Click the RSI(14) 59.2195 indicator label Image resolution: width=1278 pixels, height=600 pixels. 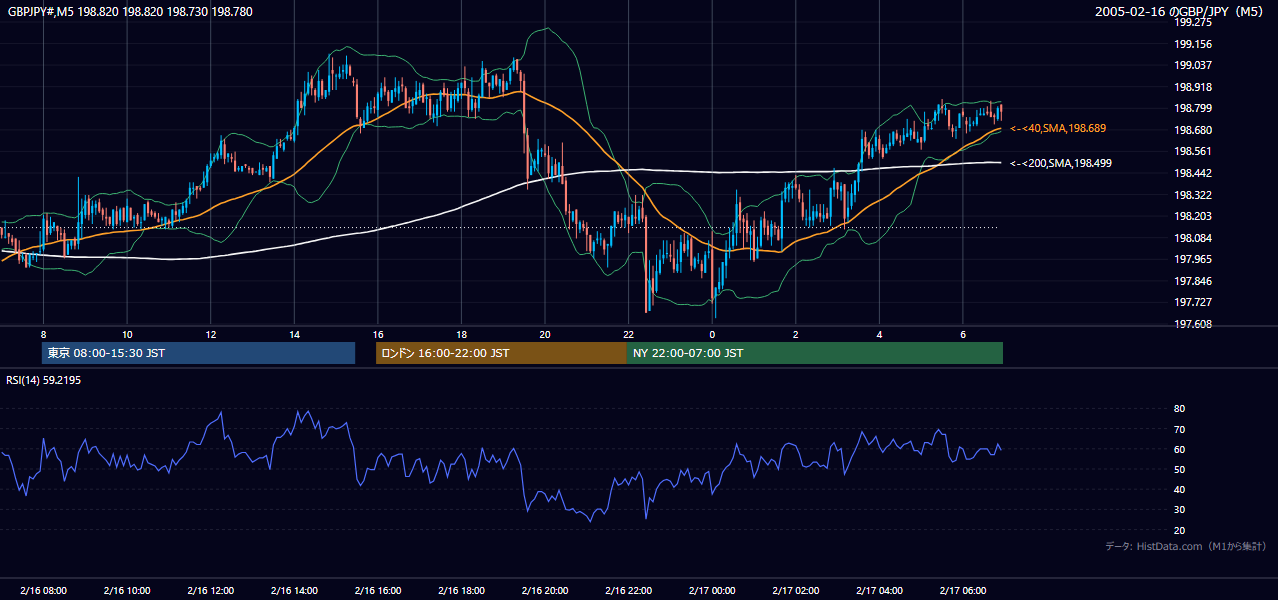click(44, 380)
